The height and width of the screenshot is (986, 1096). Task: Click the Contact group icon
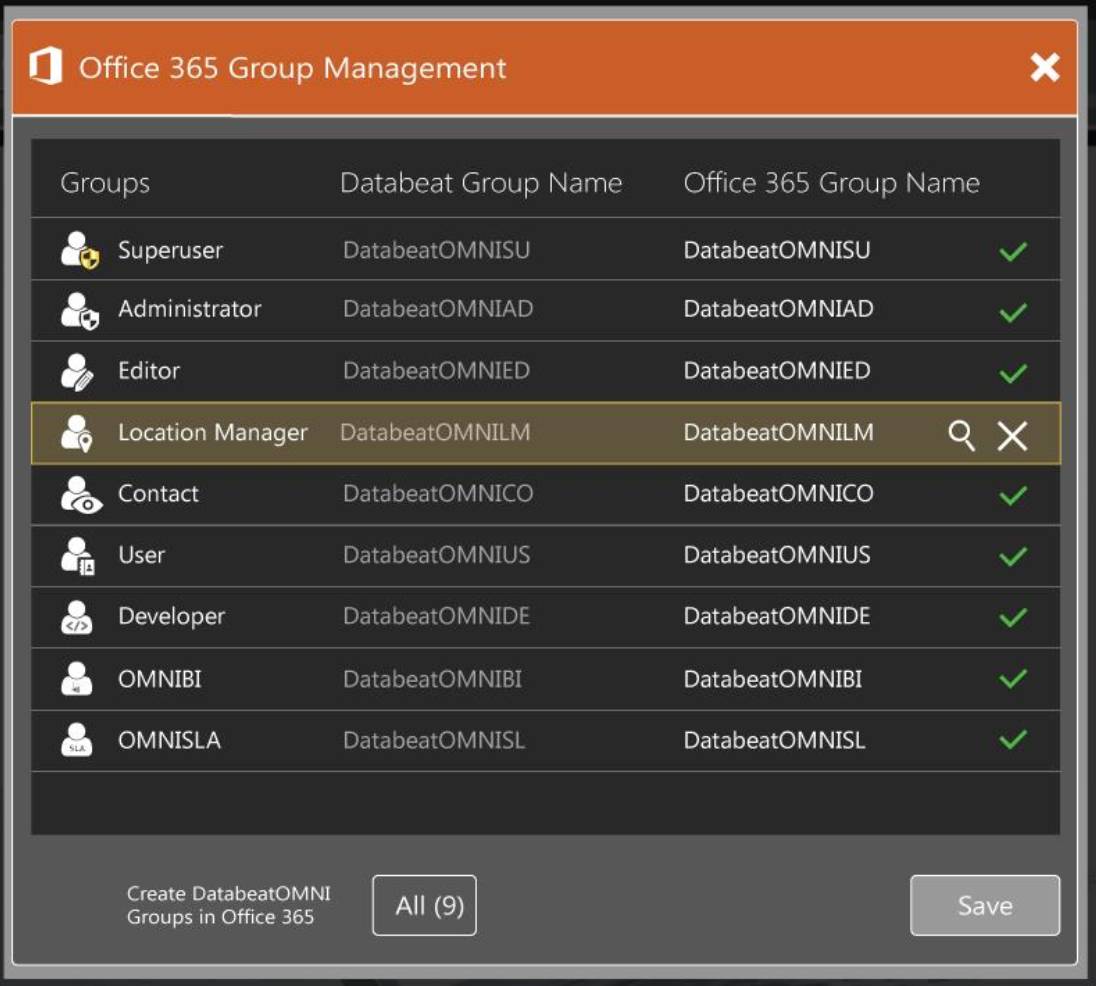[x=81, y=495]
